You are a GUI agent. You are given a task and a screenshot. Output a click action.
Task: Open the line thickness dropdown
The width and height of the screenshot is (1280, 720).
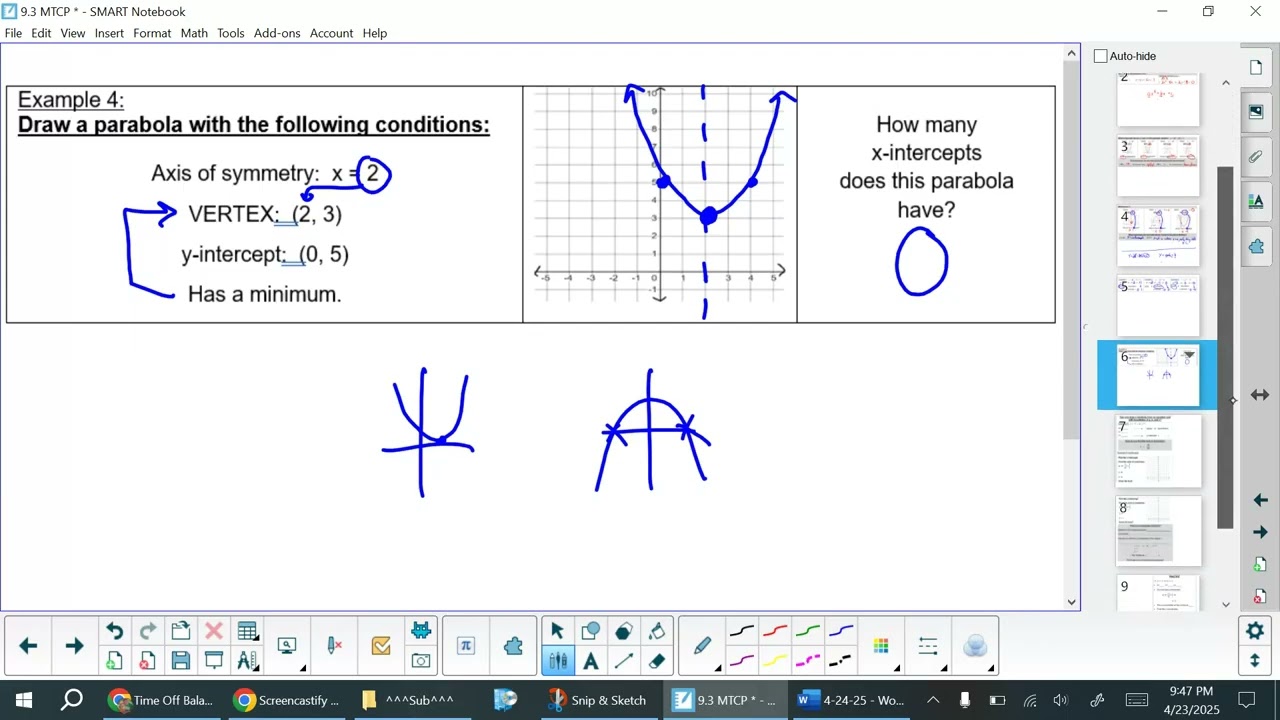(928, 647)
